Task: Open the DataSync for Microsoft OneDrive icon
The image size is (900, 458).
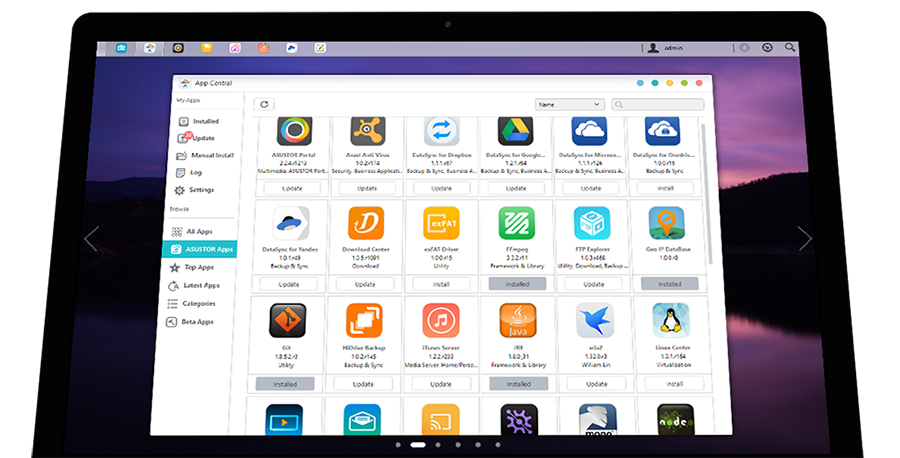Action: [589, 131]
